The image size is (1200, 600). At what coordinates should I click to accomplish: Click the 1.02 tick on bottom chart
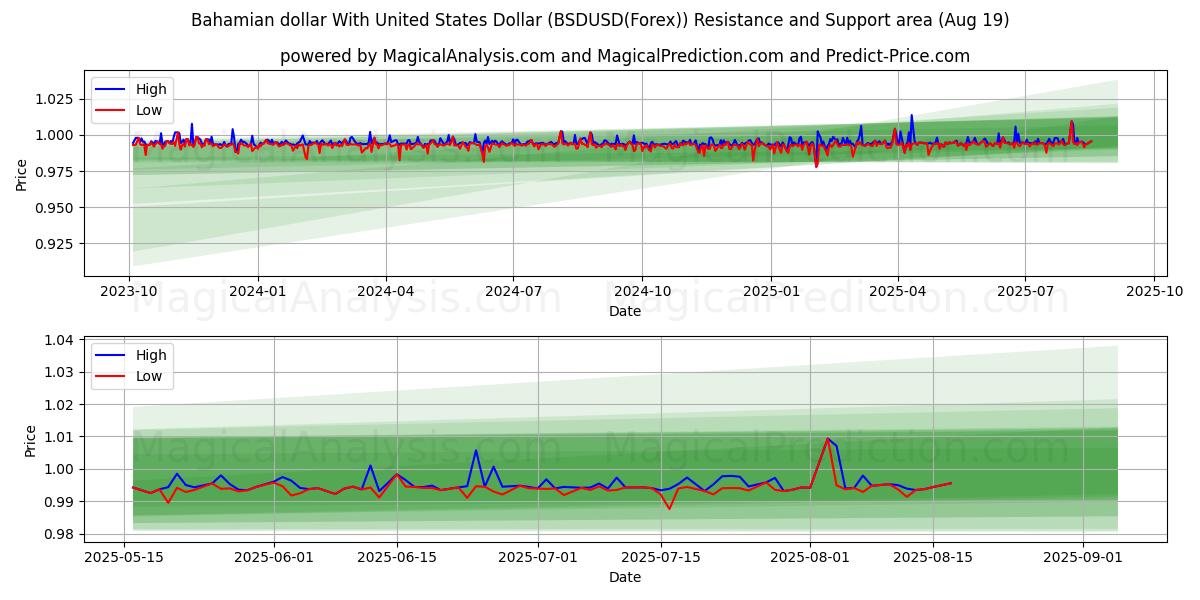(59, 405)
